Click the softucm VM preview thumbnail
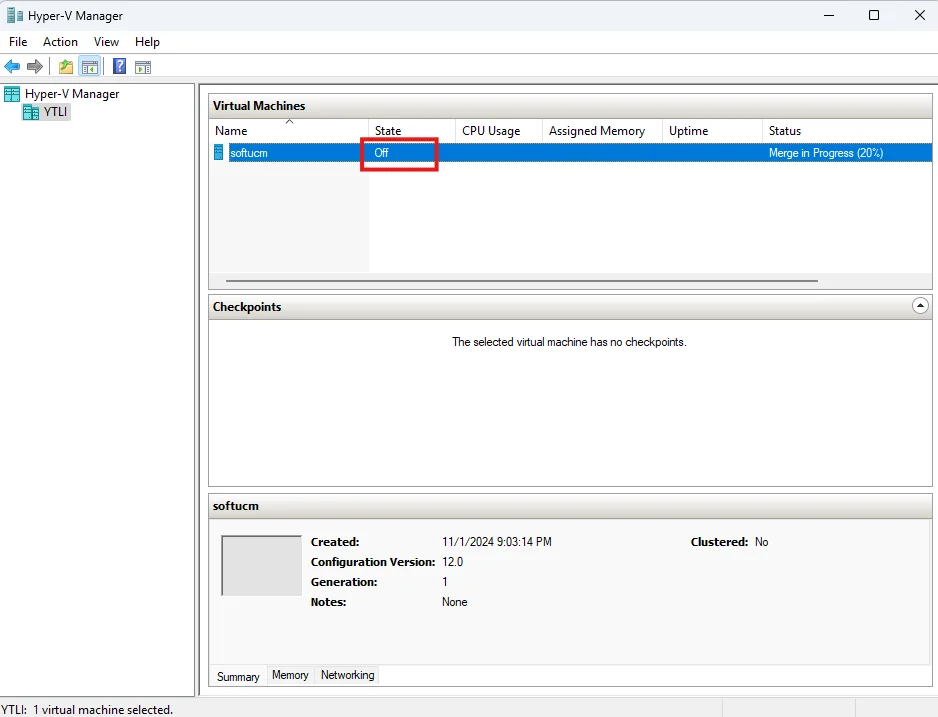This screenshot has height=717, width=938. click(261, 566)
